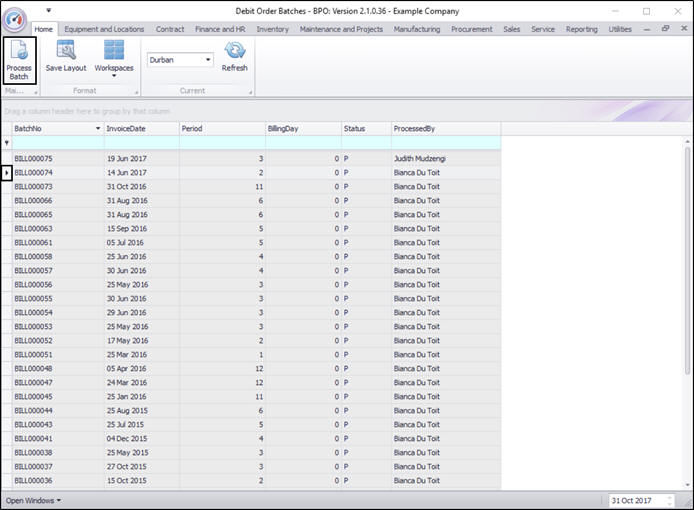Sort by the InvoiceDate column header
This screenshot has width=694, height=510.
[x=140, y=129]
